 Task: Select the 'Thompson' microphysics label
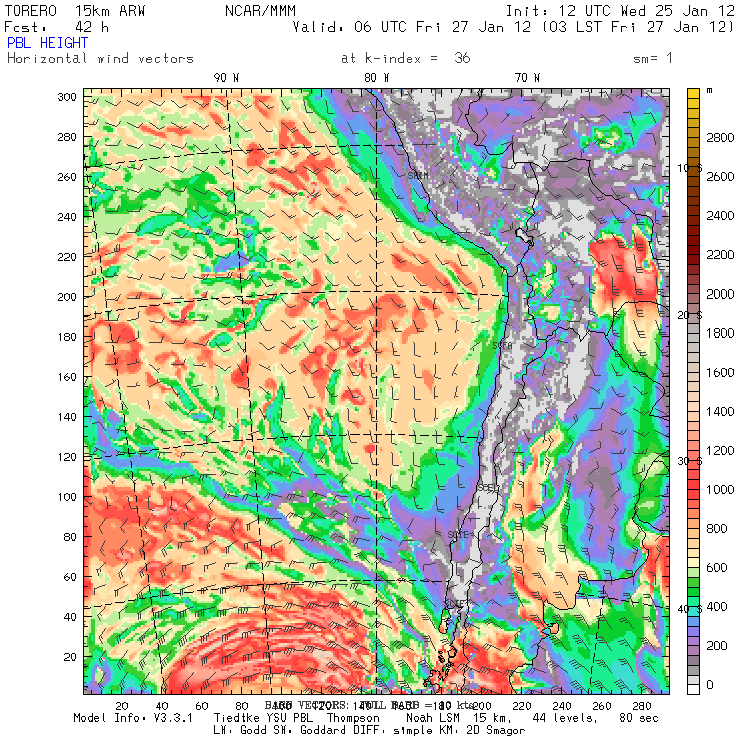(353, 718)
